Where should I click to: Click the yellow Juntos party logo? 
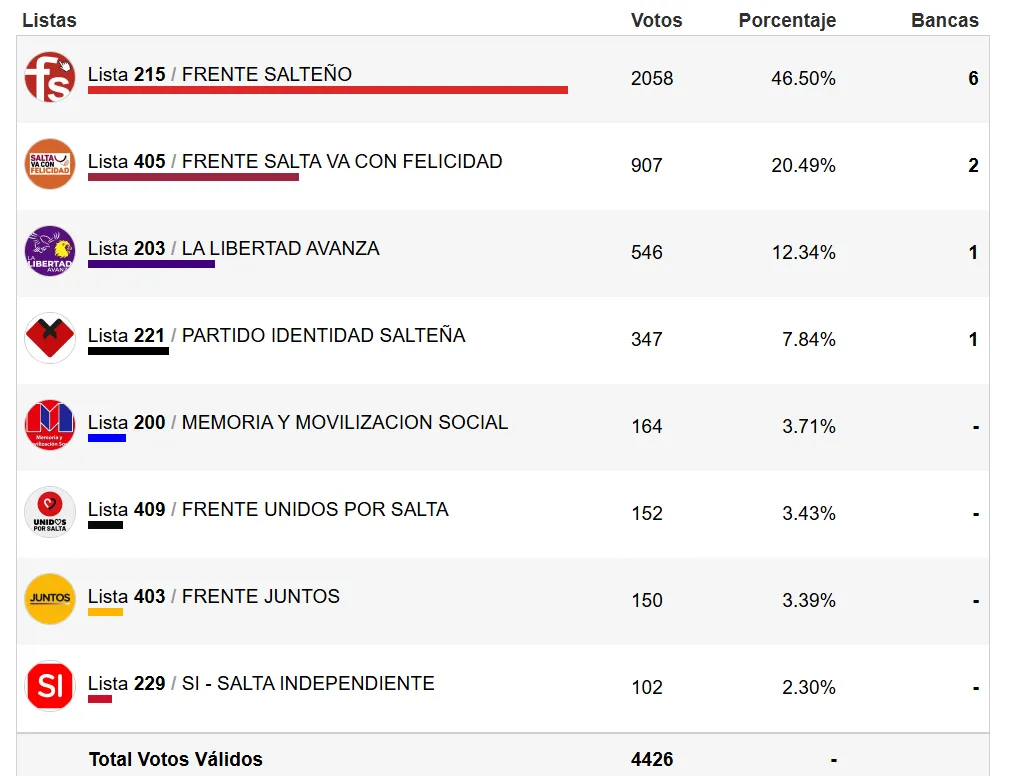[x=50, y=599]
